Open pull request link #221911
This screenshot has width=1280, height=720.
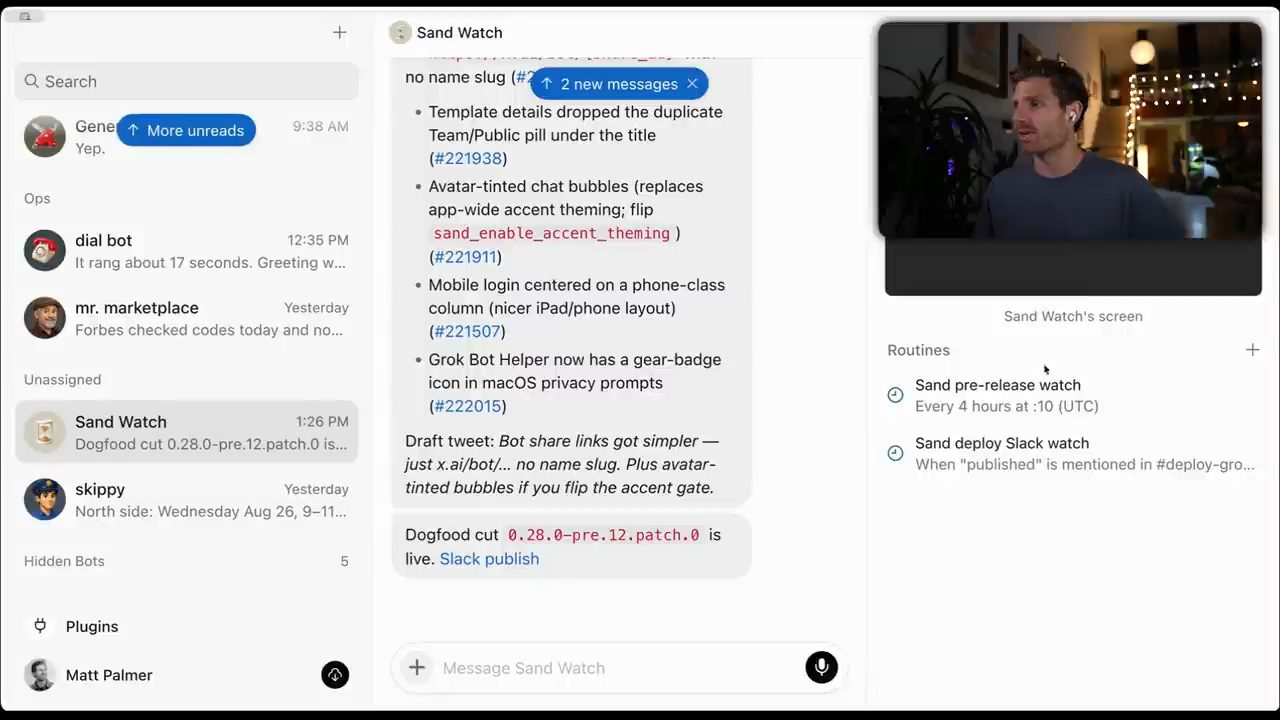(465, 257)
